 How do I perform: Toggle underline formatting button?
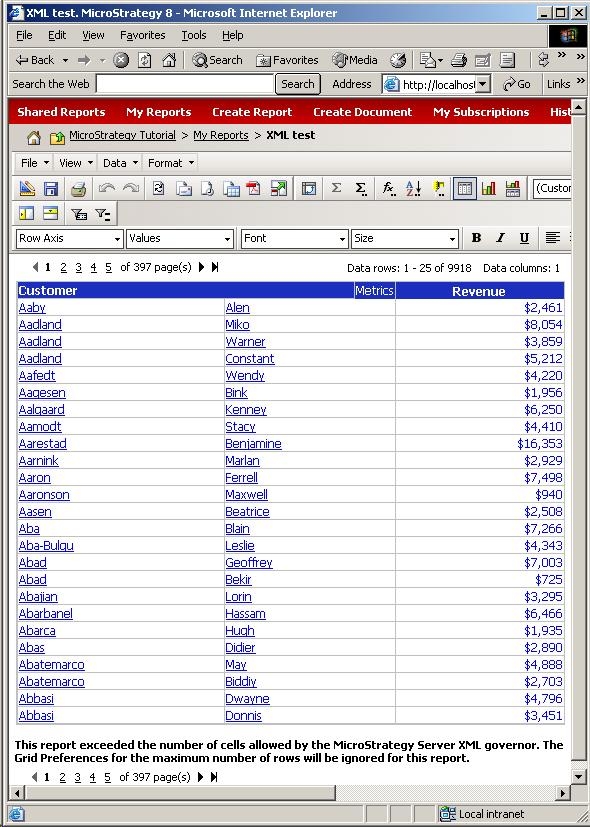tap(524, 238)
